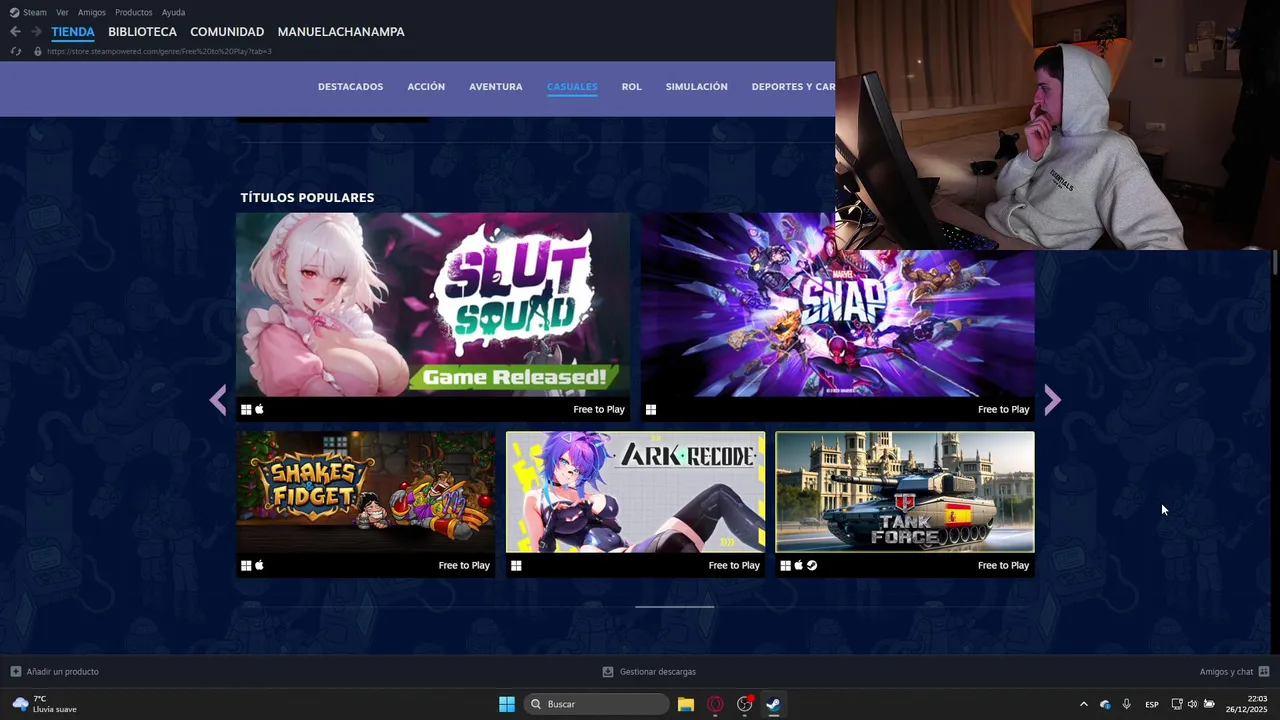Open Gestionar descargas

point(658,672)
